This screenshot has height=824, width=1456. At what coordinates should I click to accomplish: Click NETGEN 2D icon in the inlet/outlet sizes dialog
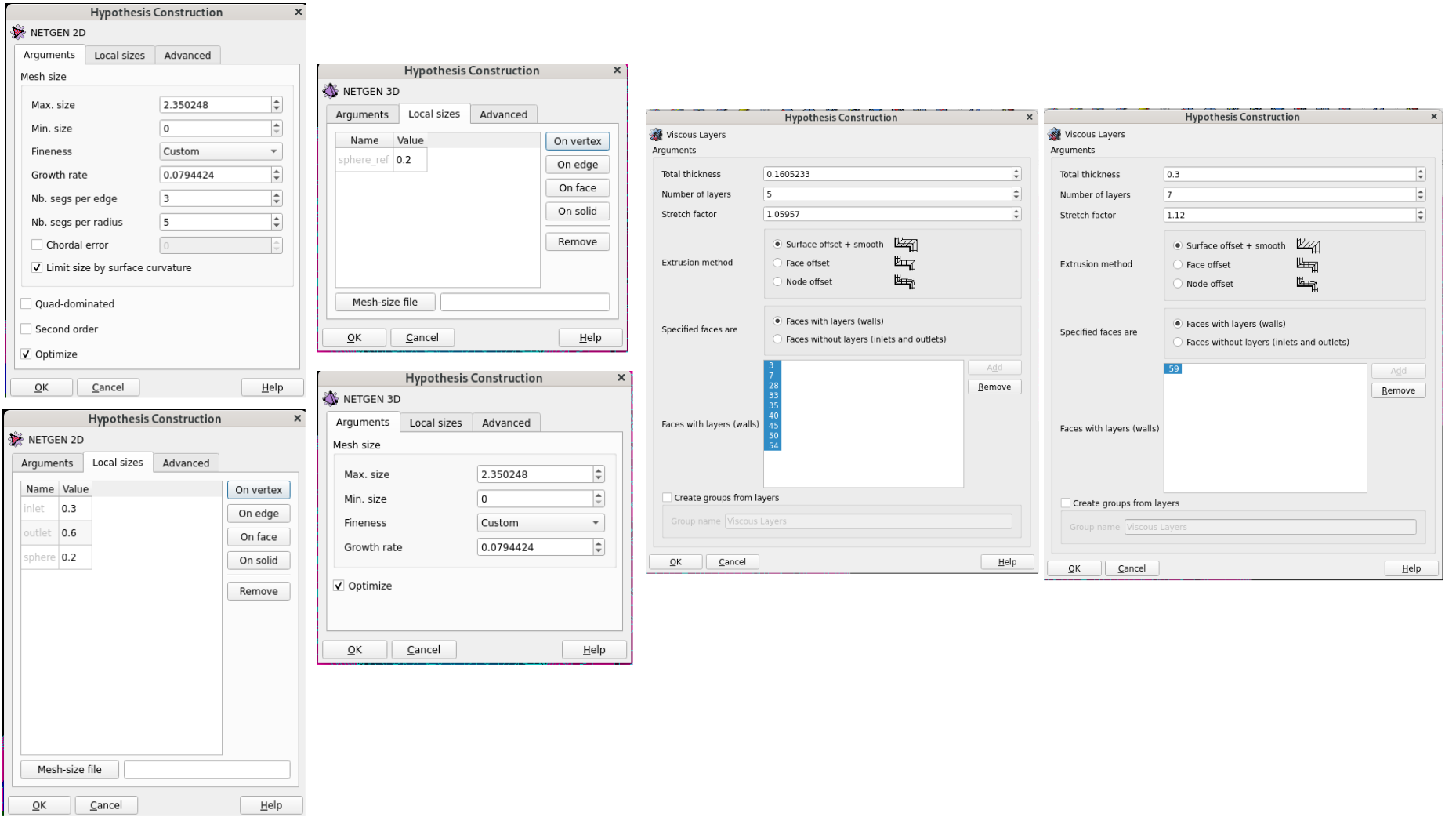click(16, 440)
